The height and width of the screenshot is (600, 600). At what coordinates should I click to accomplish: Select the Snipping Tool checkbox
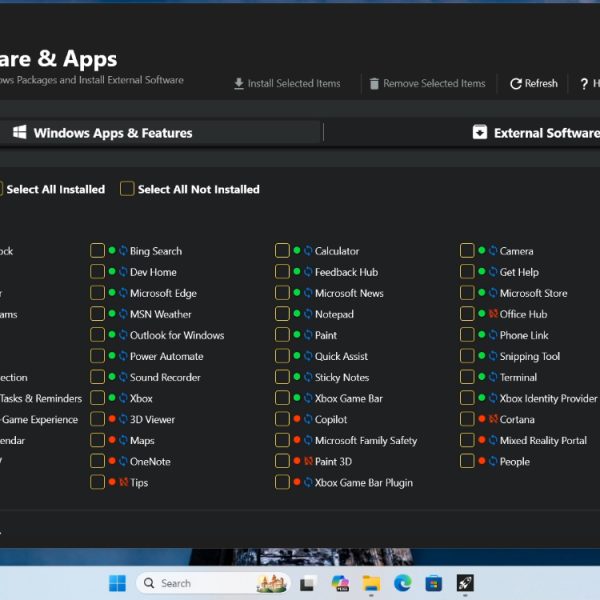[467, 356]
